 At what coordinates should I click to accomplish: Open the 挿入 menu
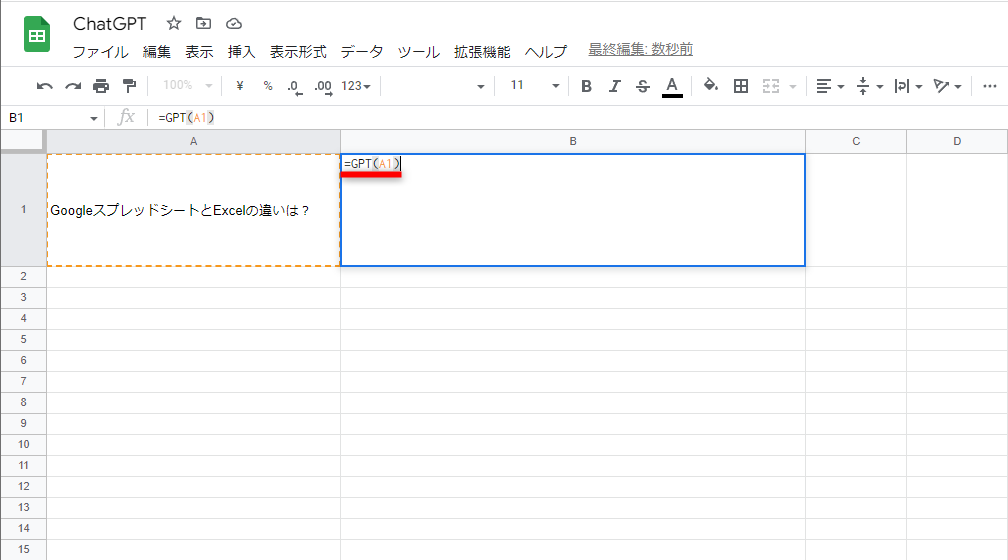[x=242, y=51]
